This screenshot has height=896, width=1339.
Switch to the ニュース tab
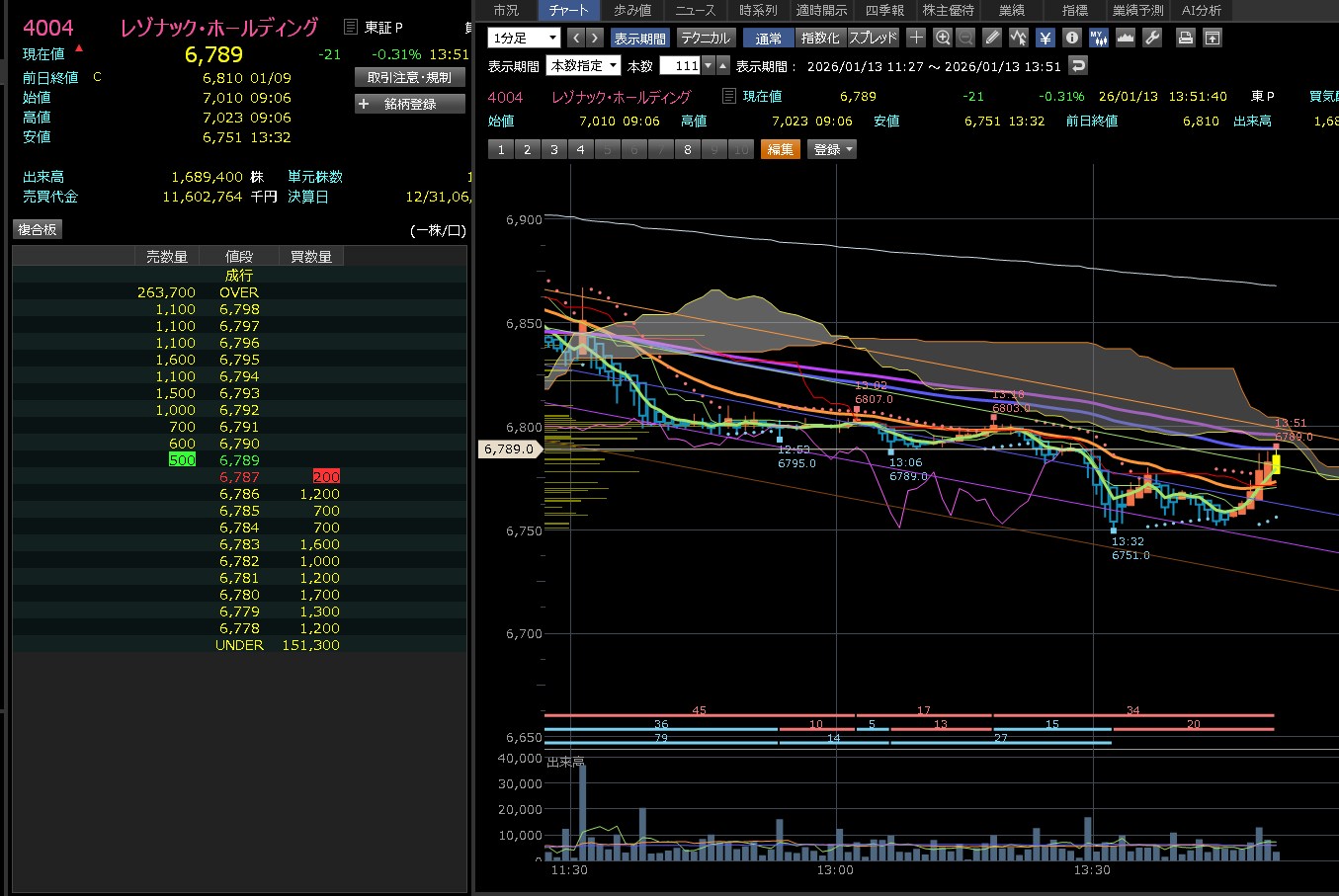(695, 10)
